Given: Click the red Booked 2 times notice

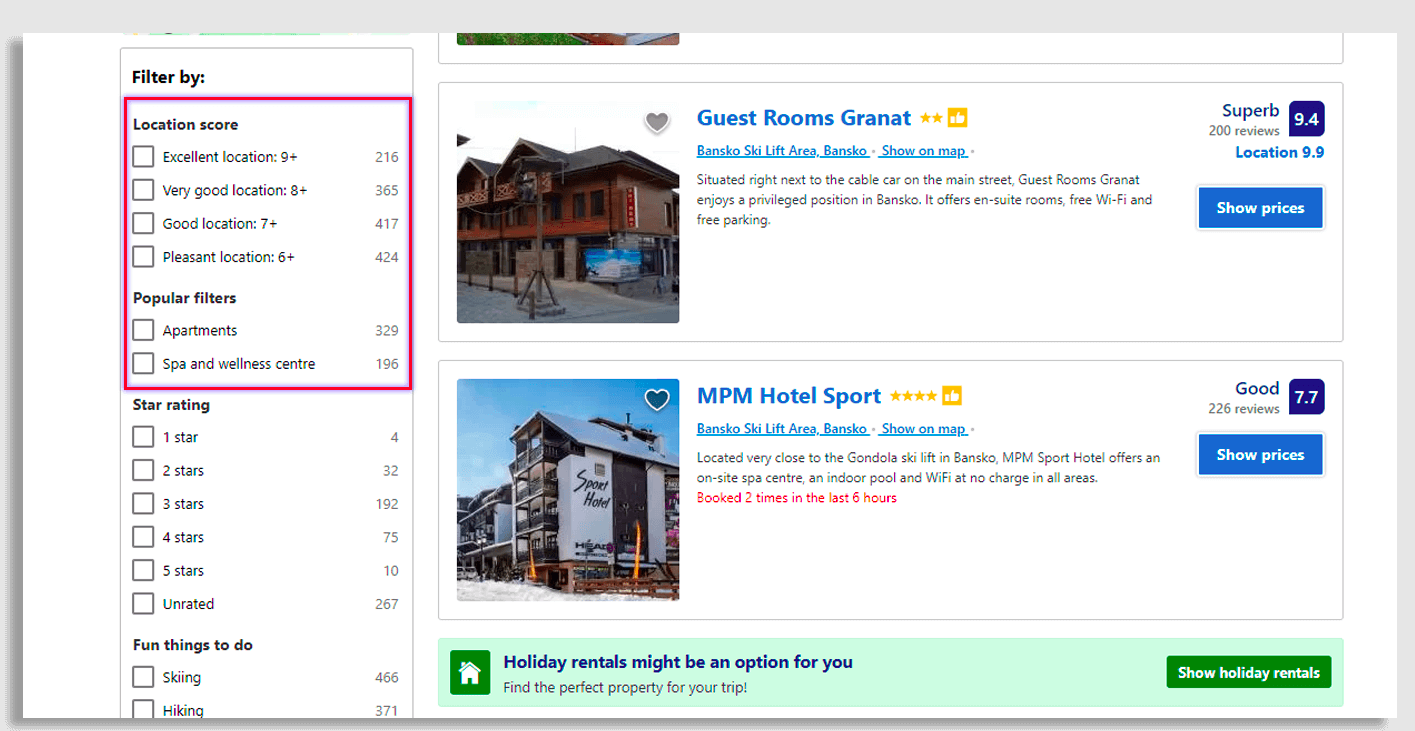Looking at the screenshot, I should pyautogui.click(x=797, y=498).
